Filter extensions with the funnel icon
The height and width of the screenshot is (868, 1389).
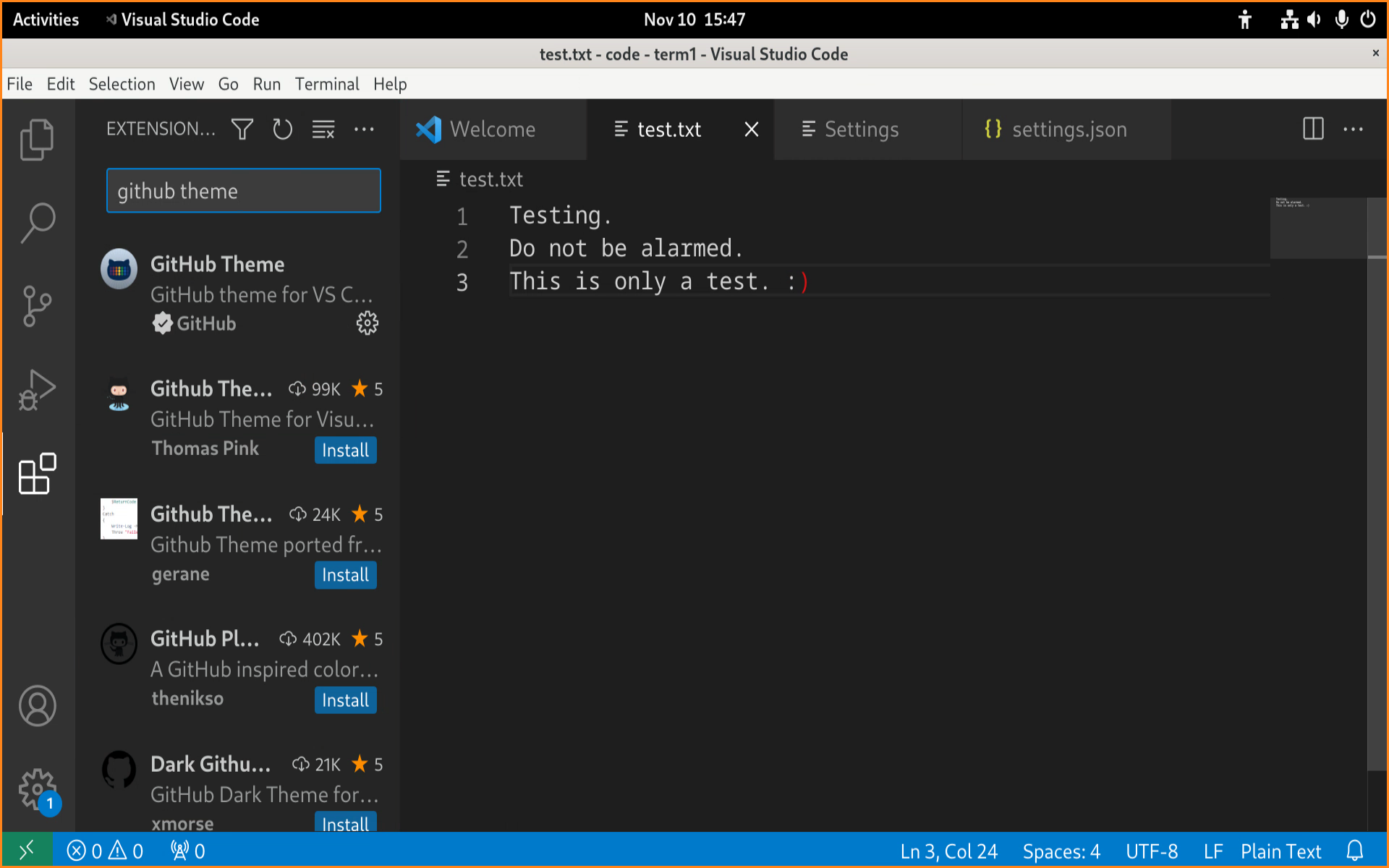(x=242, y=129)
